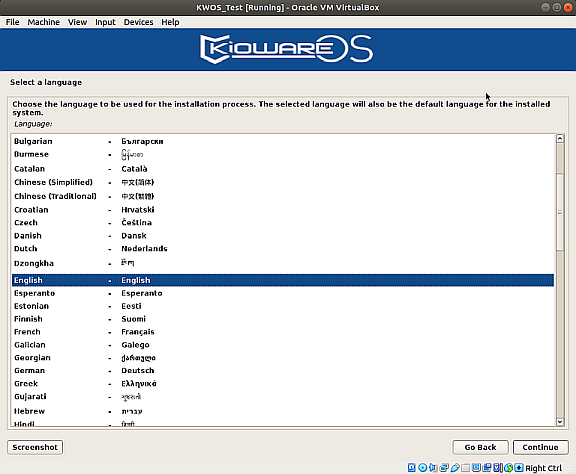Click the Screenshot button
The width and height of the screenshot is (576, 474).
pyautogui.click(x=35, y=447)
